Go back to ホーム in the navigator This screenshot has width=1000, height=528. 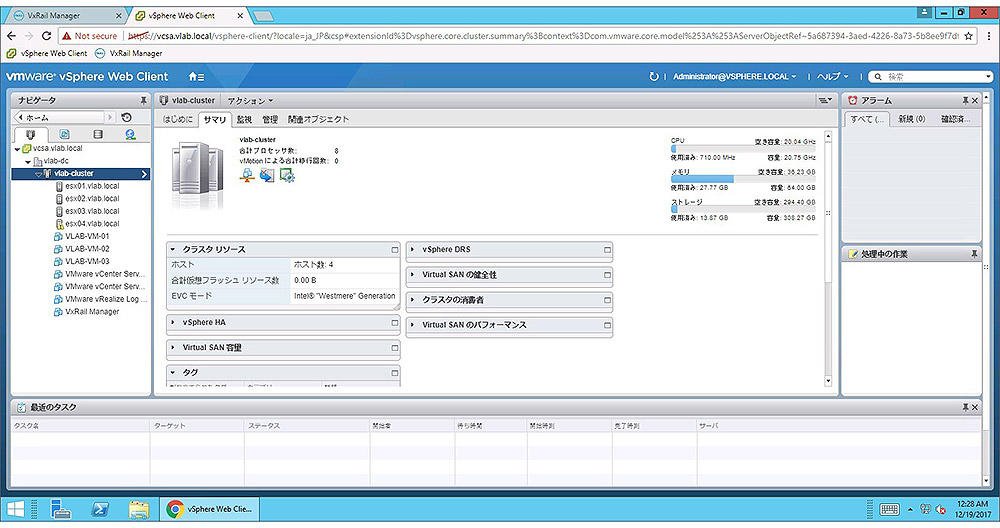pyautogui.click(x=59, y=117)
